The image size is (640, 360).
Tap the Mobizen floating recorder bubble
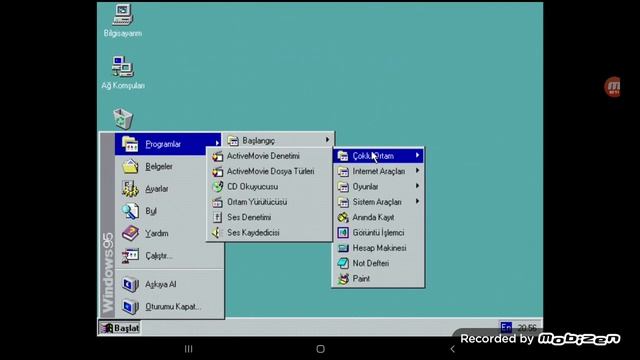click(612, 87)
